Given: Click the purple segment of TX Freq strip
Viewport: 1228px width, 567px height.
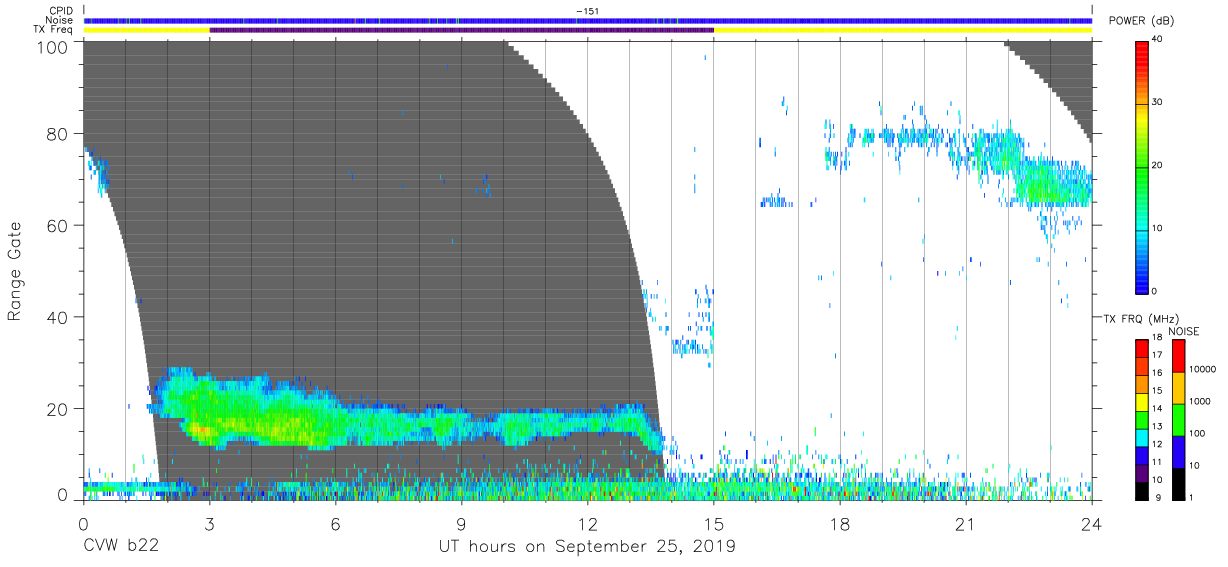Looking at the screenshot, I should tap(461, 30).
